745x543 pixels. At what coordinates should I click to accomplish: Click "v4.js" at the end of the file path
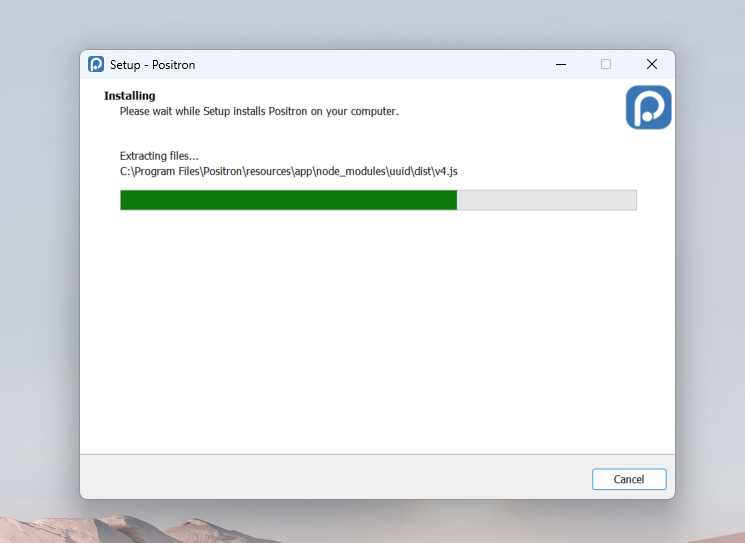tap(445, 171)
